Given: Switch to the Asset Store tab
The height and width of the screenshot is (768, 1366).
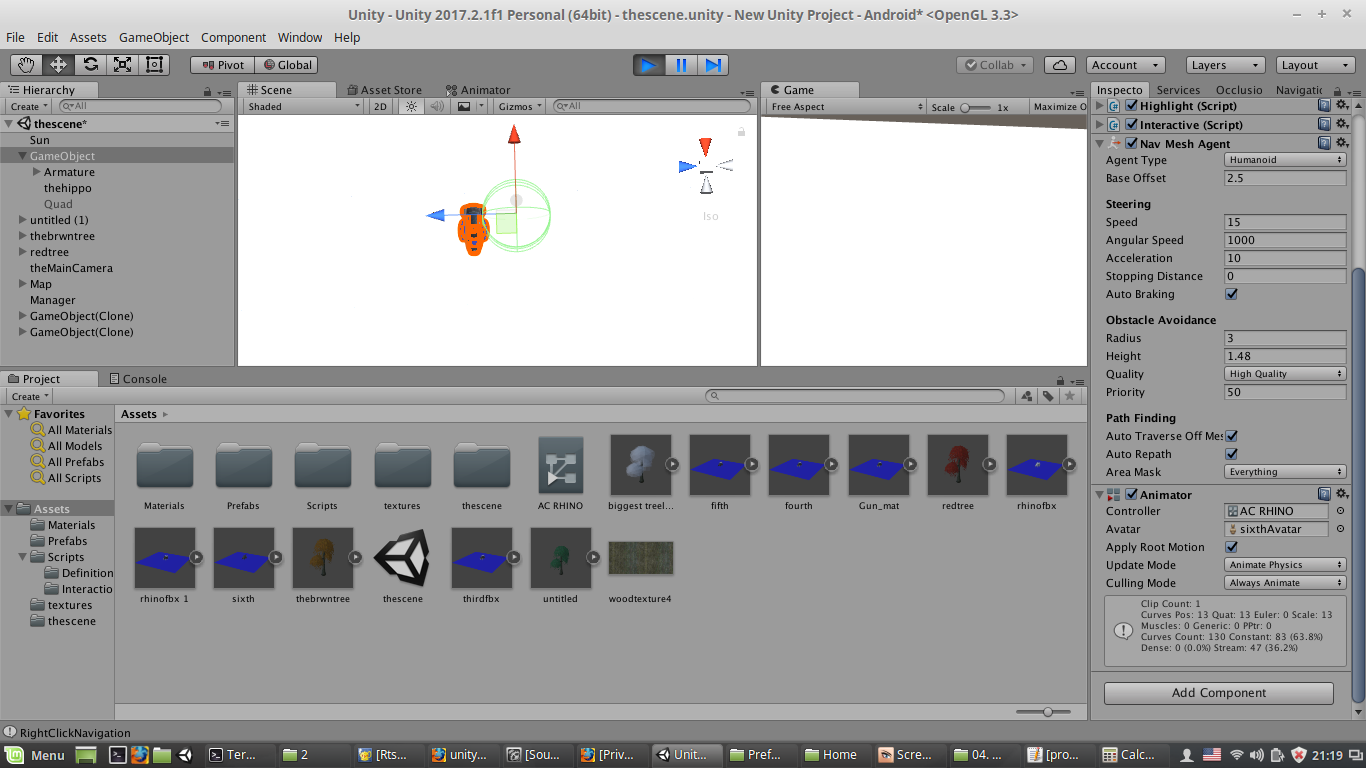Looking at the screenshot, I should 384,90.
